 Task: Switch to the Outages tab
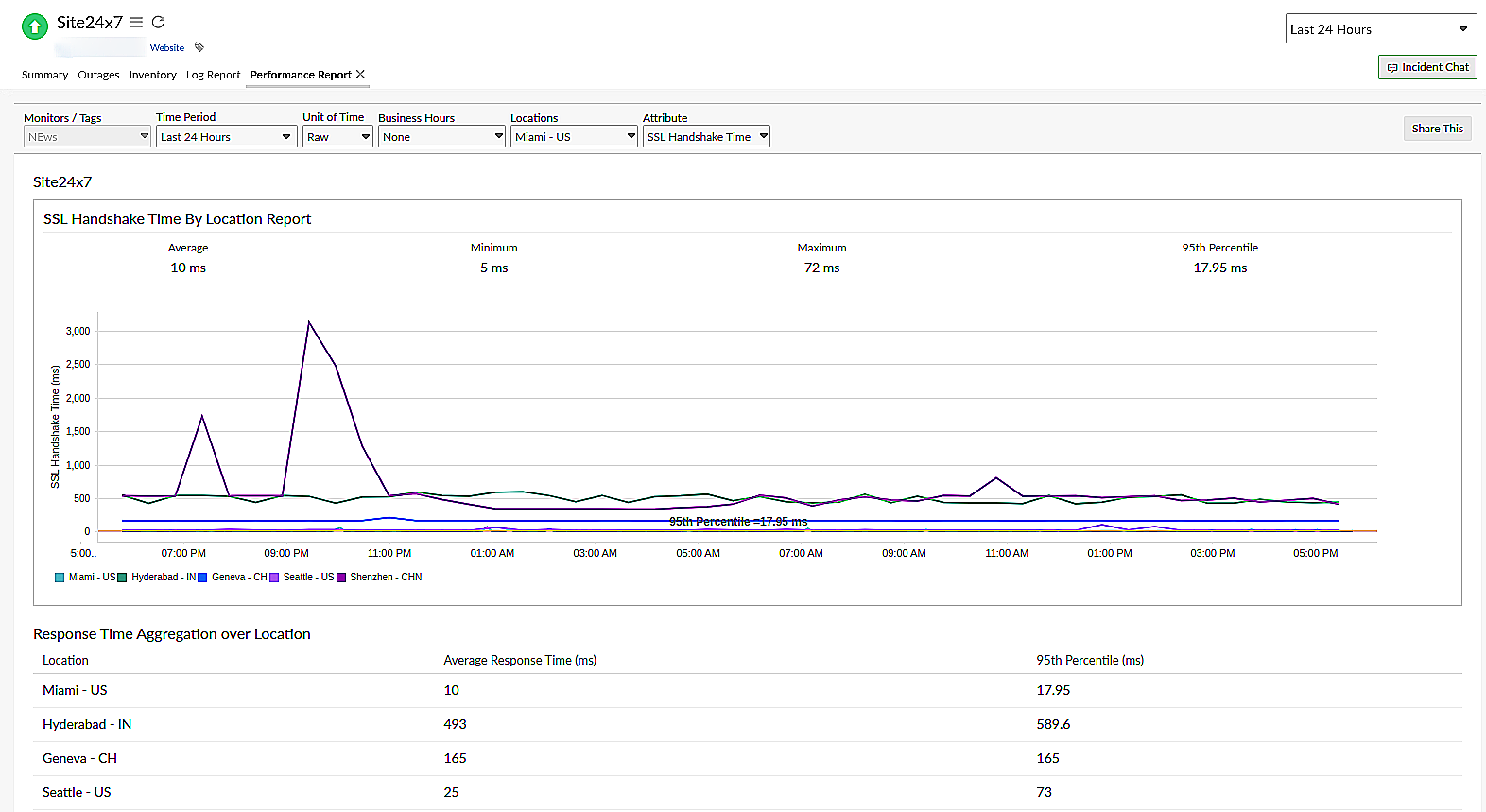pos(98,75)
